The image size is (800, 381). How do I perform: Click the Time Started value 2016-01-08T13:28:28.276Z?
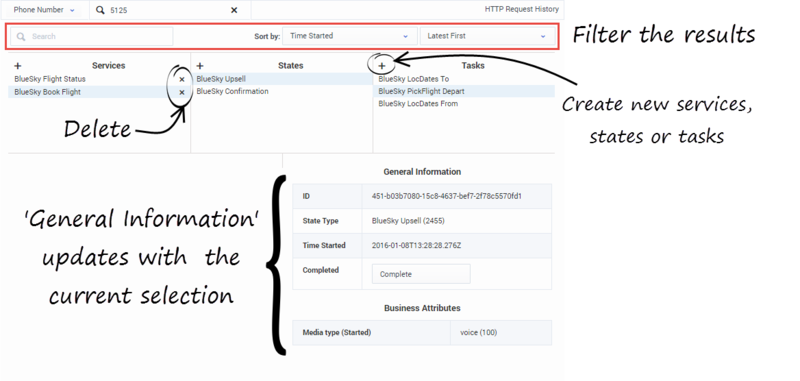[x=416, y=245]
